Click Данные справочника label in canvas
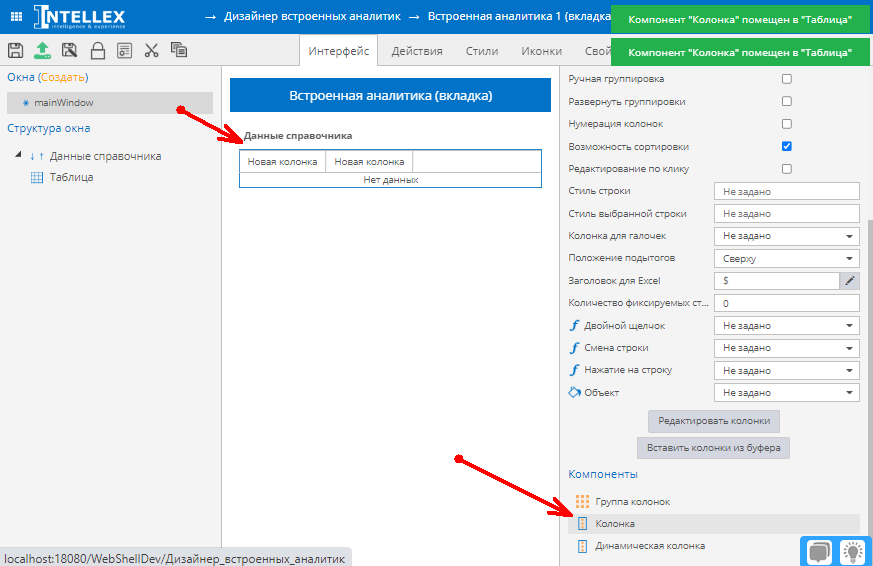 tap(298, 136)
